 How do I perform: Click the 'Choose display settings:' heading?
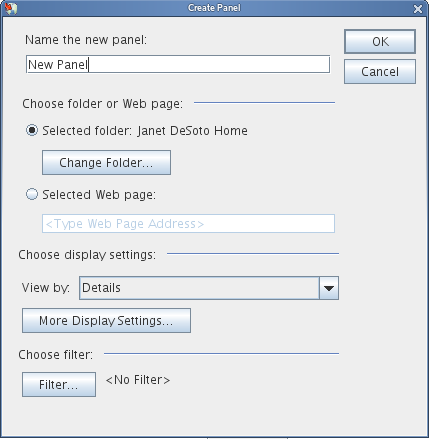pos(87,255)
